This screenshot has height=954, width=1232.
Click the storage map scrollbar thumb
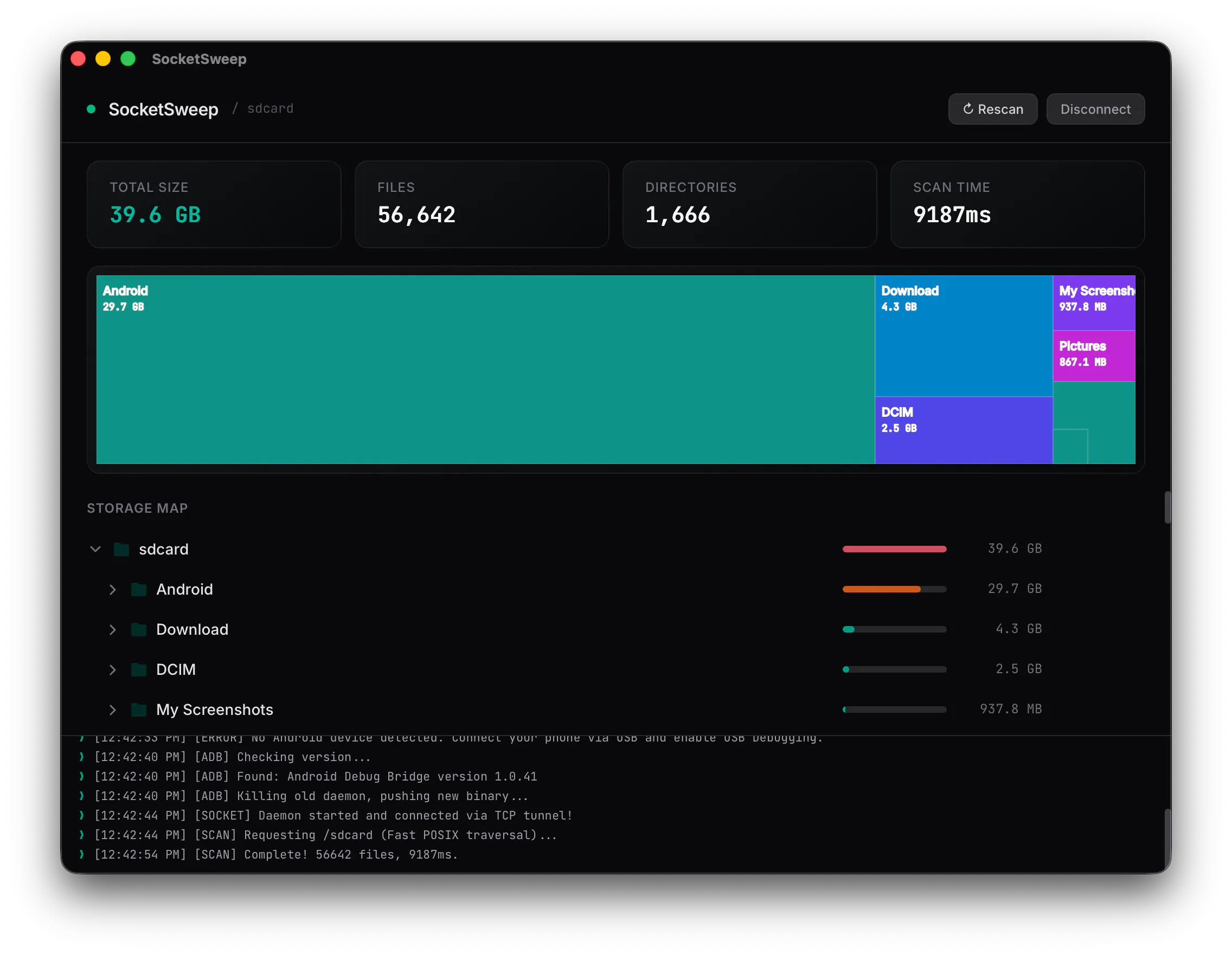coord(1167,507)
